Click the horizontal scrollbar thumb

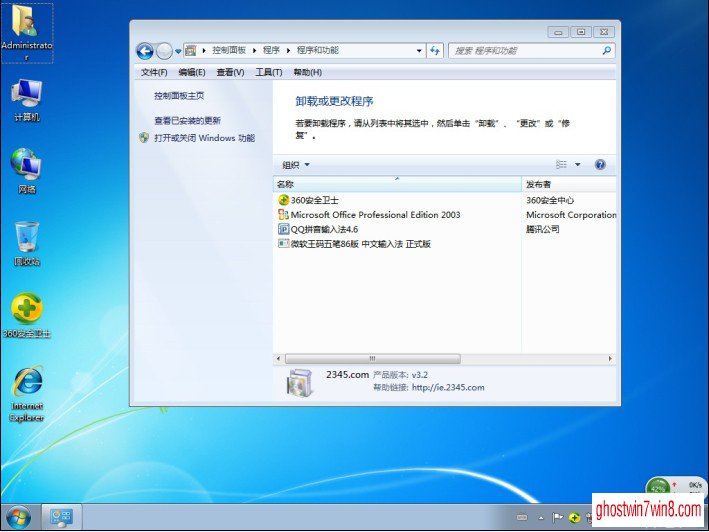tap(373, 358)
